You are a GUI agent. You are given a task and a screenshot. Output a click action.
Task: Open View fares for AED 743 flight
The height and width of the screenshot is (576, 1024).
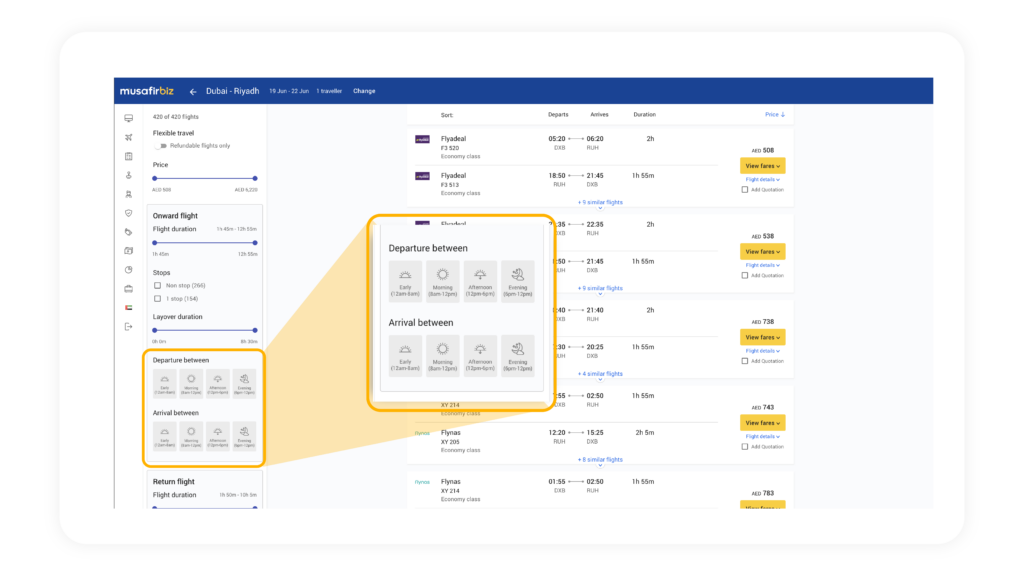[x=762, y=423]
